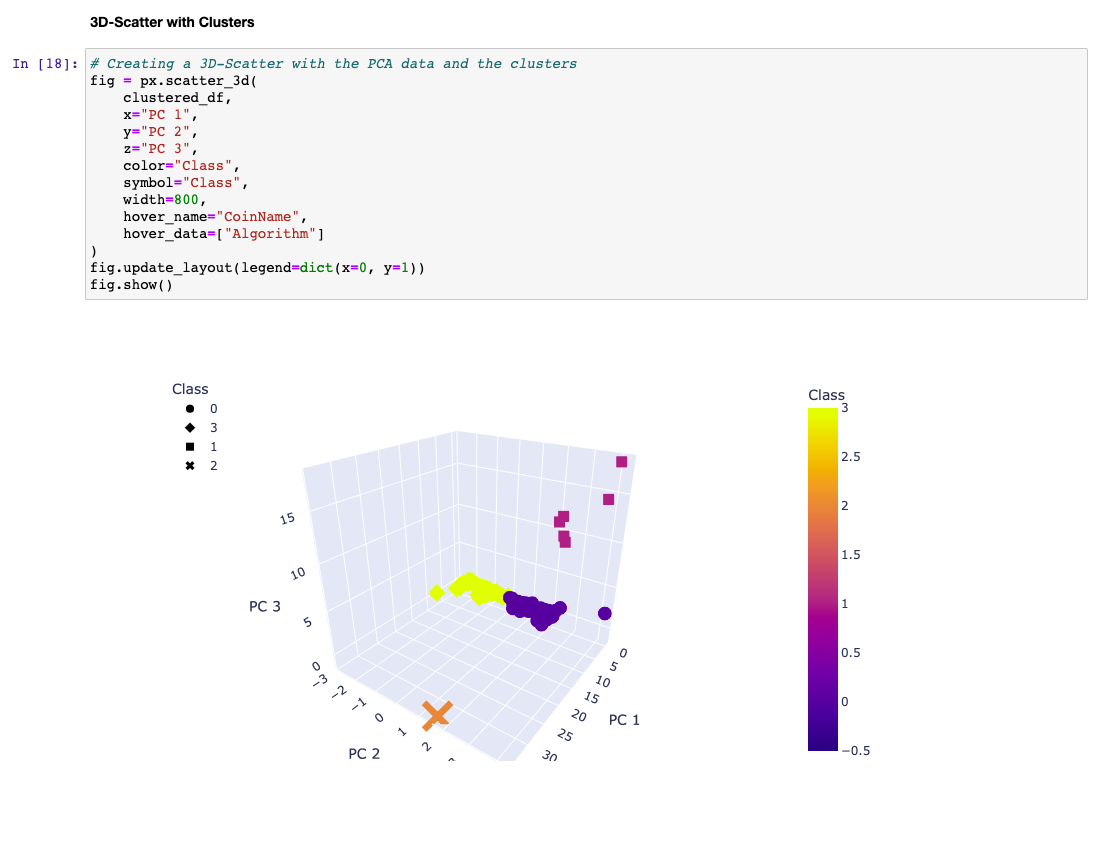Select the In [18] cell prompt
1097x849 pixels.
[x=45, y=64]
